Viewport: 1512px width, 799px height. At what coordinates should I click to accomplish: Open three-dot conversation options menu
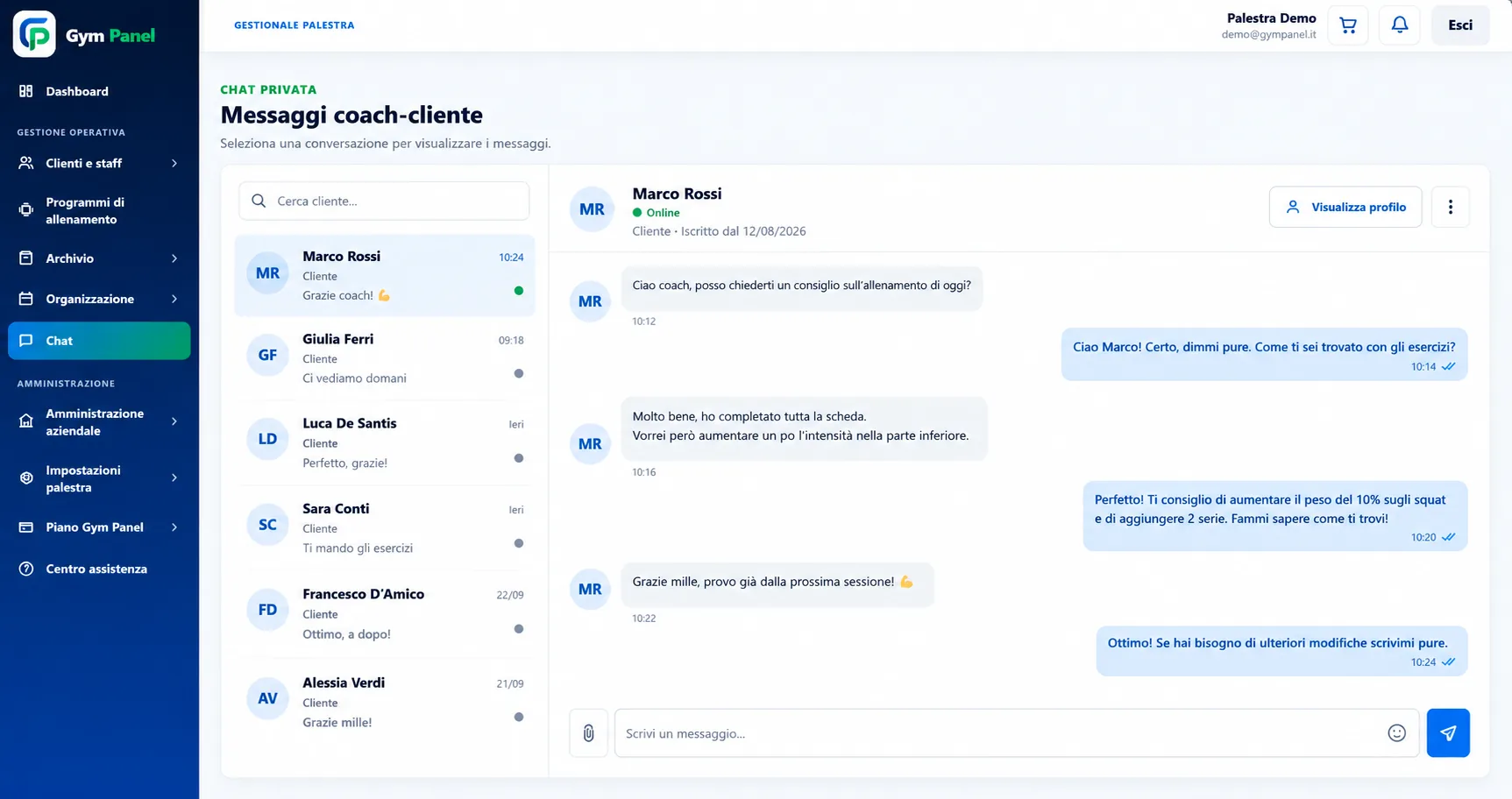[1451, 207]
